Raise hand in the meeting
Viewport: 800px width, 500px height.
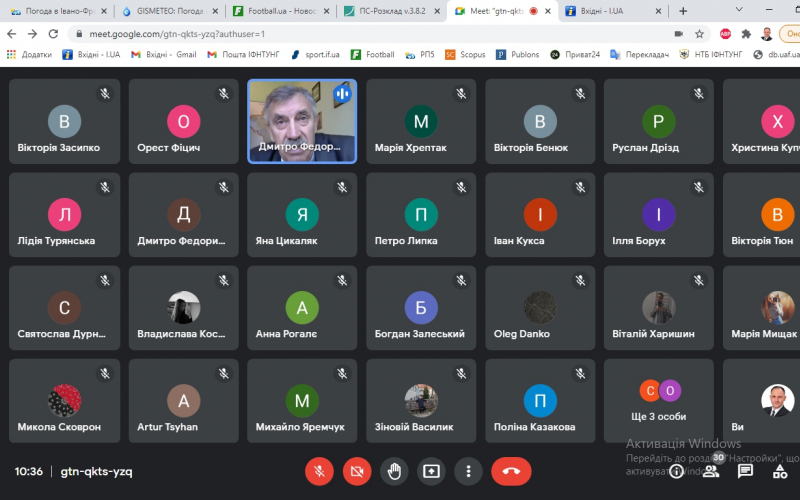coord(394,471)
